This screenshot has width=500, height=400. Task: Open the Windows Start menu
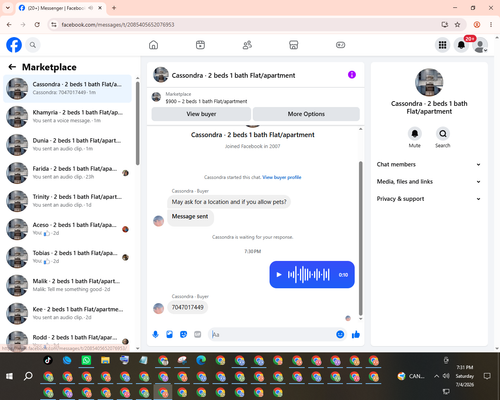coord(9,376)
